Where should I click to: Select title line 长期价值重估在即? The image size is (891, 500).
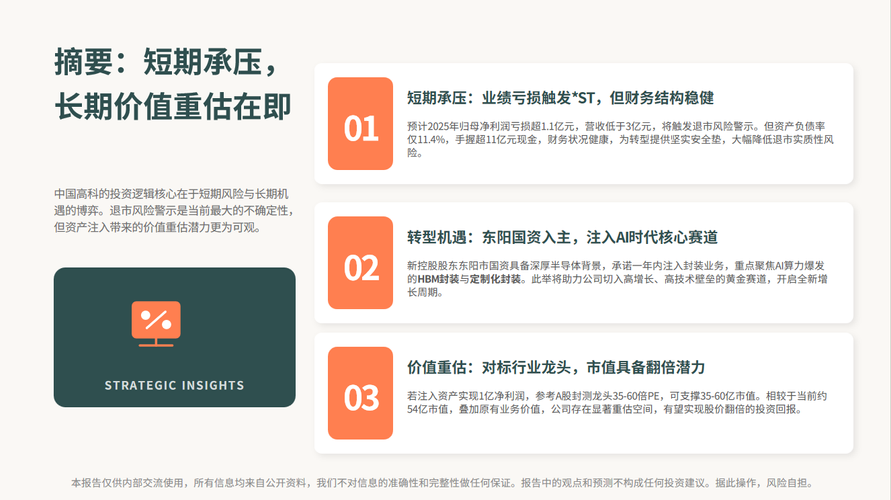[173, 106]
